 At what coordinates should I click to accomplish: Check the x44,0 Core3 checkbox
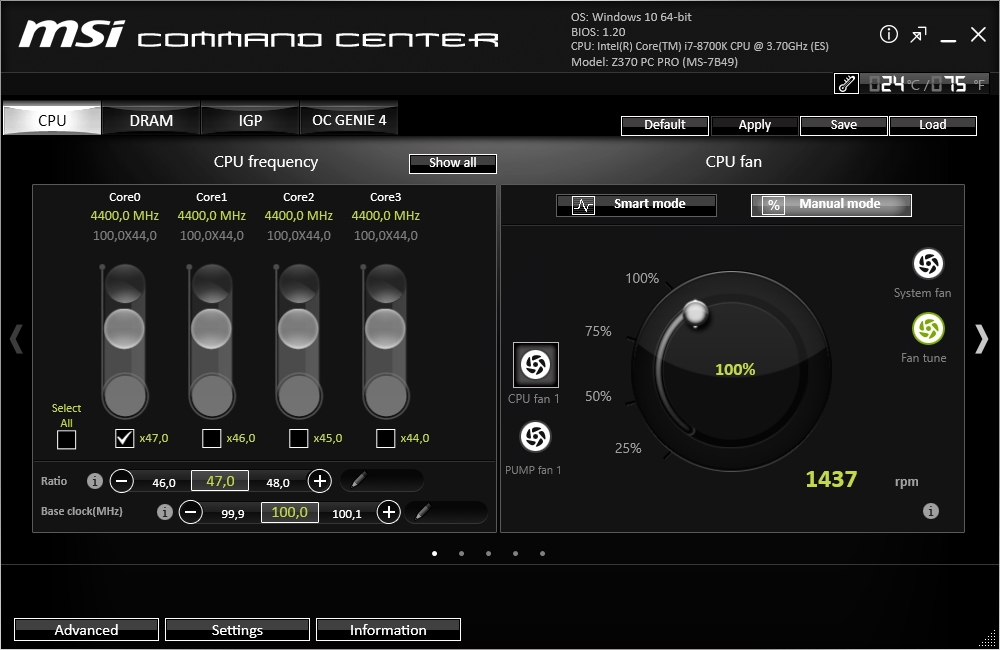pos(385,438)
